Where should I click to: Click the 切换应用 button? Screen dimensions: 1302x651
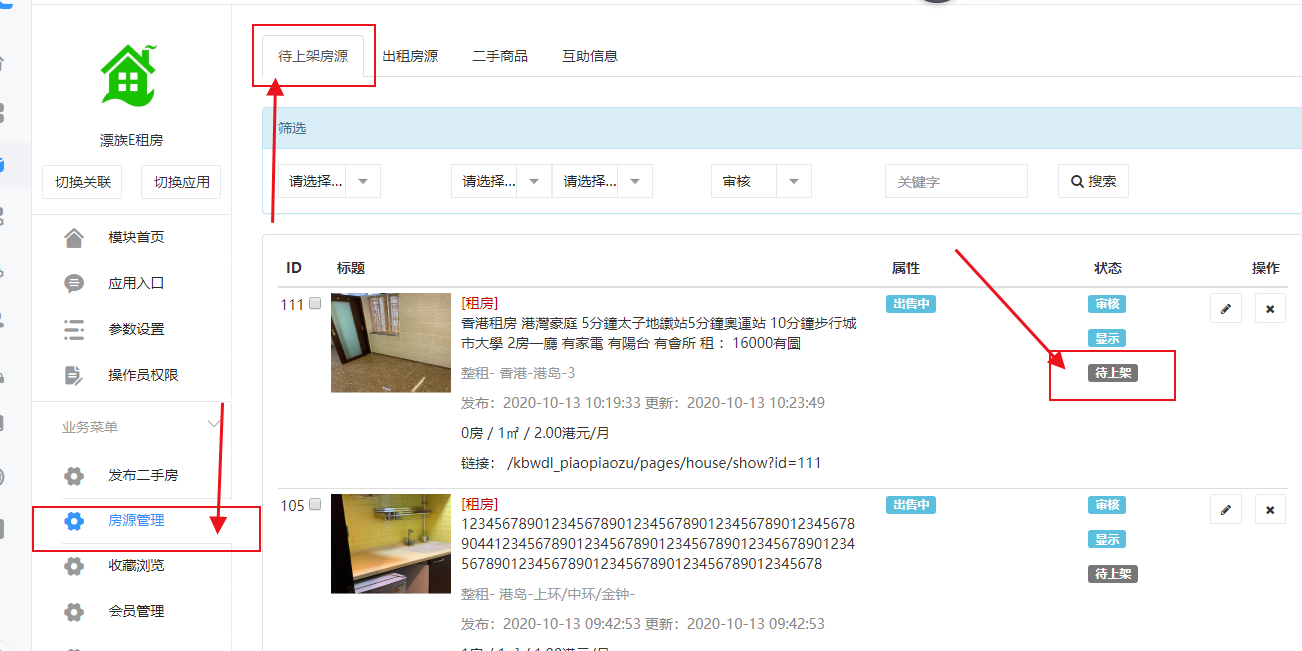[x=181, y=182]
